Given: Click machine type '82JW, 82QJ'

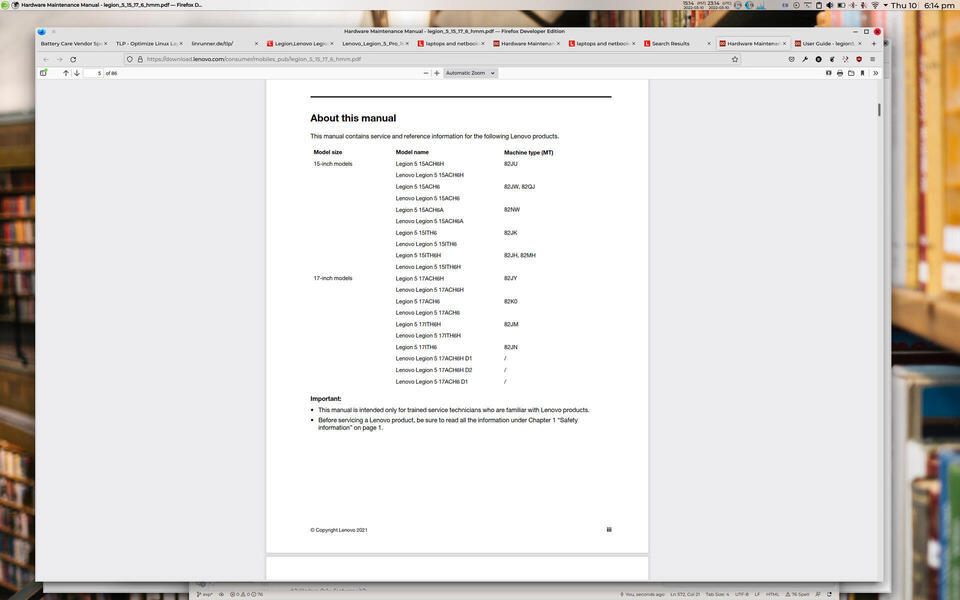Looking at the screenshot, I should click(519, 187).
